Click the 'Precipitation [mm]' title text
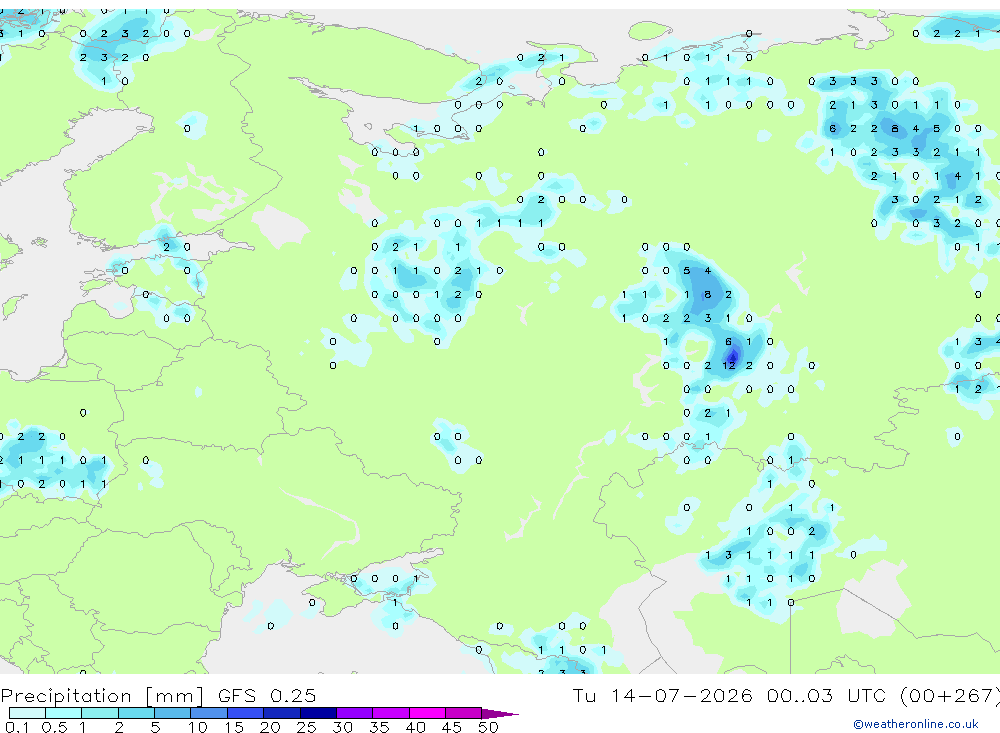The image size is (1000, 733). (103, 695)
